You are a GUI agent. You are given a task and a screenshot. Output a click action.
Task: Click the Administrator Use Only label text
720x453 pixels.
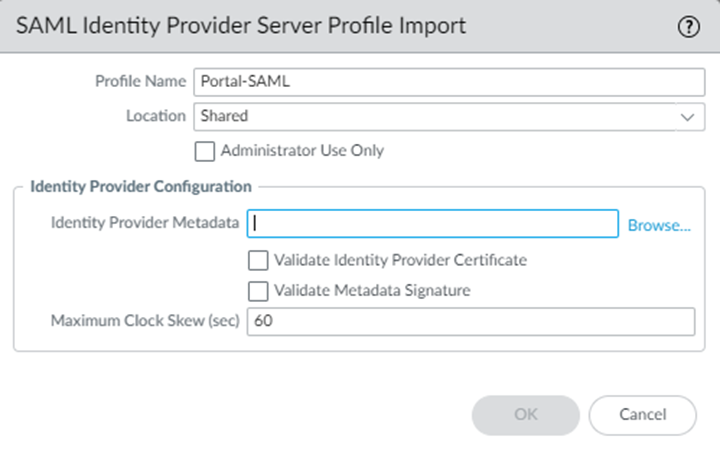(x=302, y=151)
